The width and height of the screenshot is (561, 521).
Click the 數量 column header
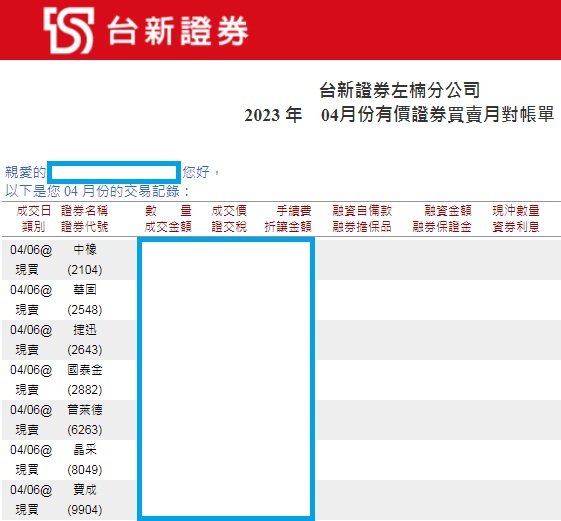point(168,211)
